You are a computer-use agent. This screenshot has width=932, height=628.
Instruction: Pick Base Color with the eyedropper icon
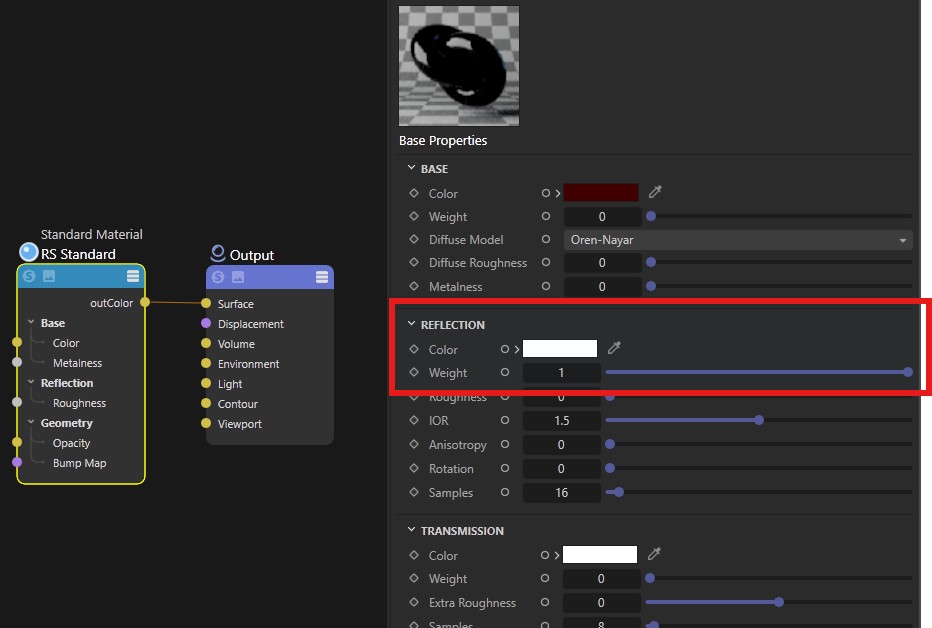coord(655,192)
